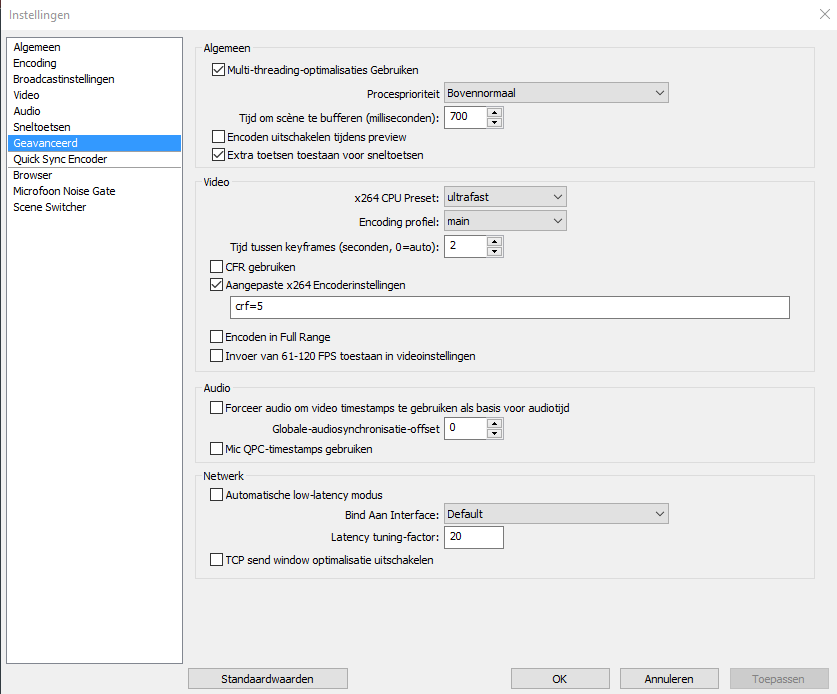The height and width of the screenshot is (694, 837).
Task: Confirm settings with OK button
Action: 560,679
